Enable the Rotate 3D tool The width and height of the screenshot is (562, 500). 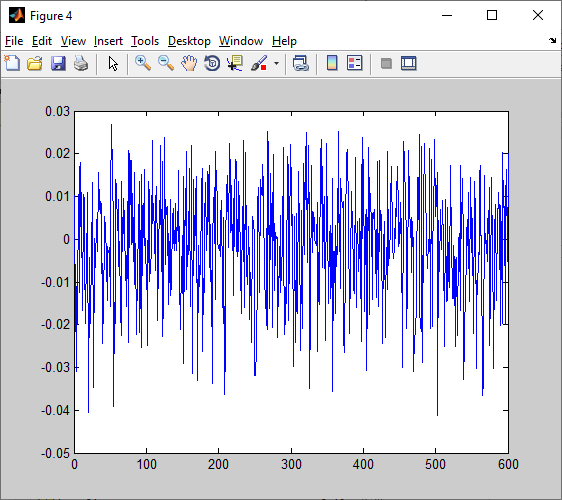pos(212,63)
